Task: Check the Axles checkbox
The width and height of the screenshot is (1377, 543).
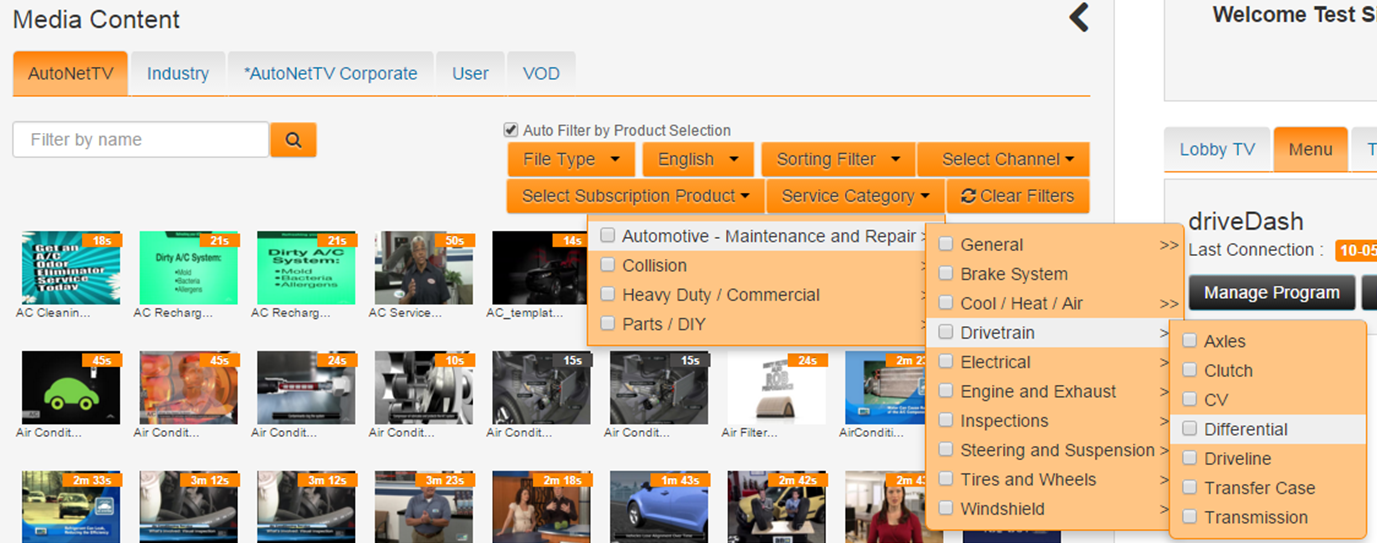Action: pyautogui.click(x=1189, y=340)
